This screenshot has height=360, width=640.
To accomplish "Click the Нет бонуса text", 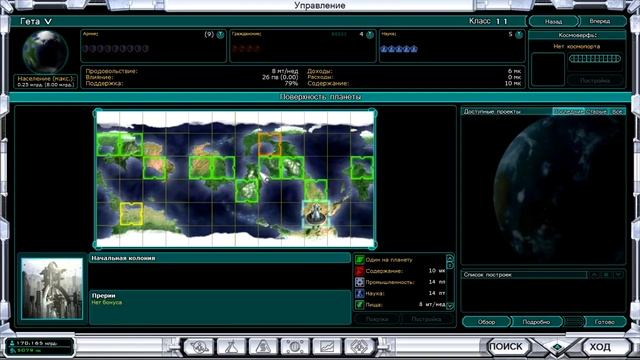I will tap(107, 302).
